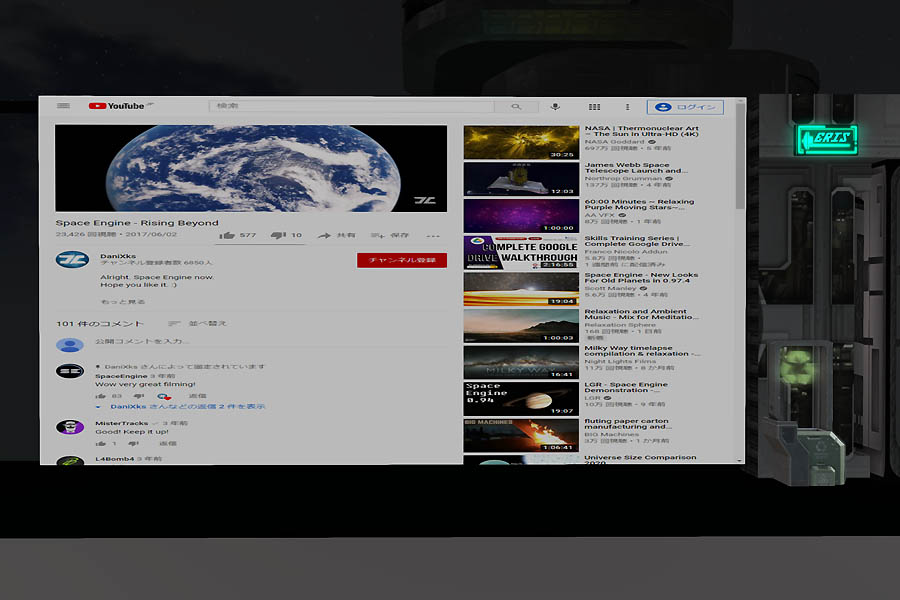900x600 pixels.
Task: Expand description with もっと見る
Action: pos(122,301)
